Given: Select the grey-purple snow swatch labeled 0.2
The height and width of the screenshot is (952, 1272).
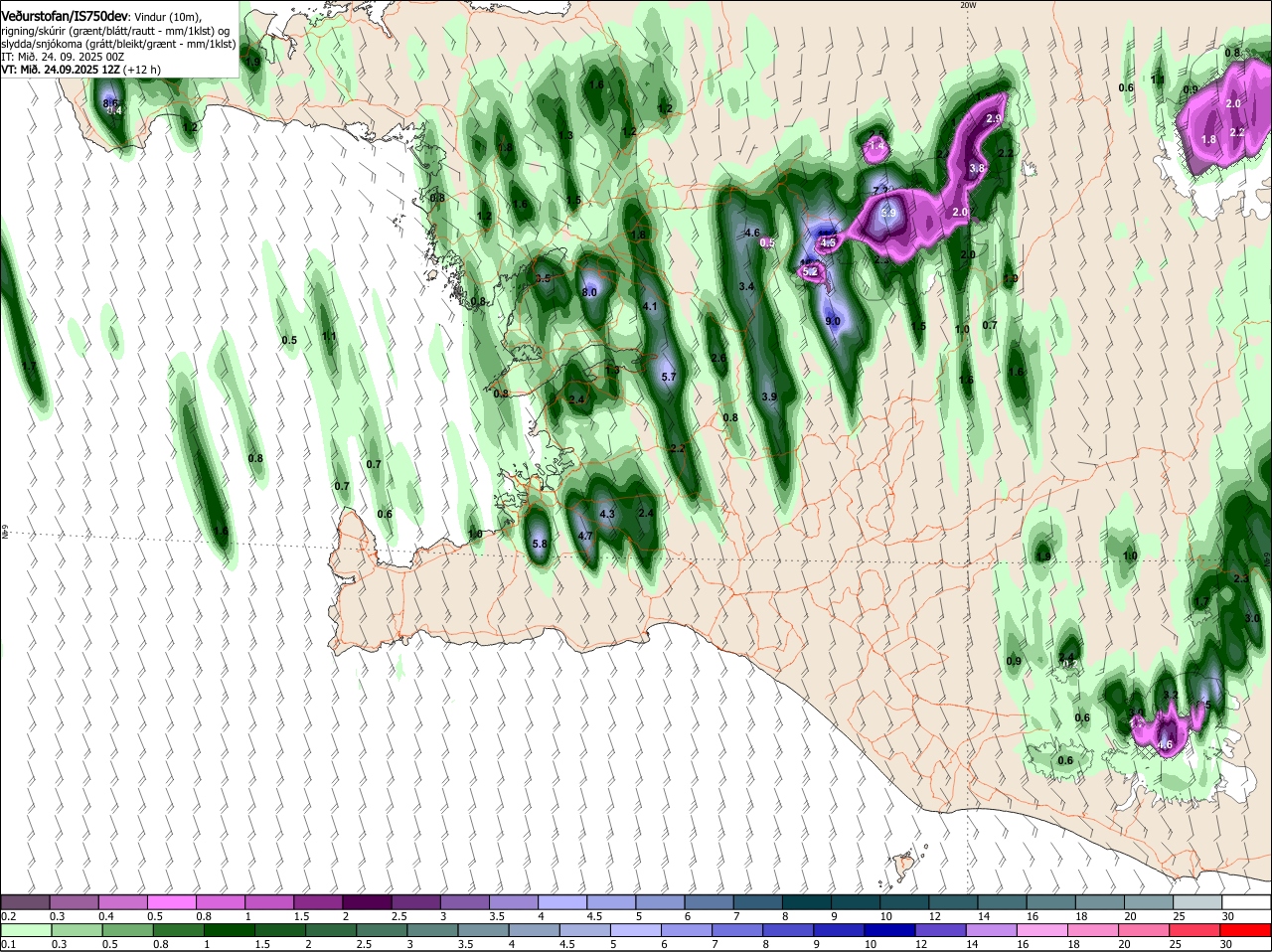Looking at the screenshot, I should 26,901.
